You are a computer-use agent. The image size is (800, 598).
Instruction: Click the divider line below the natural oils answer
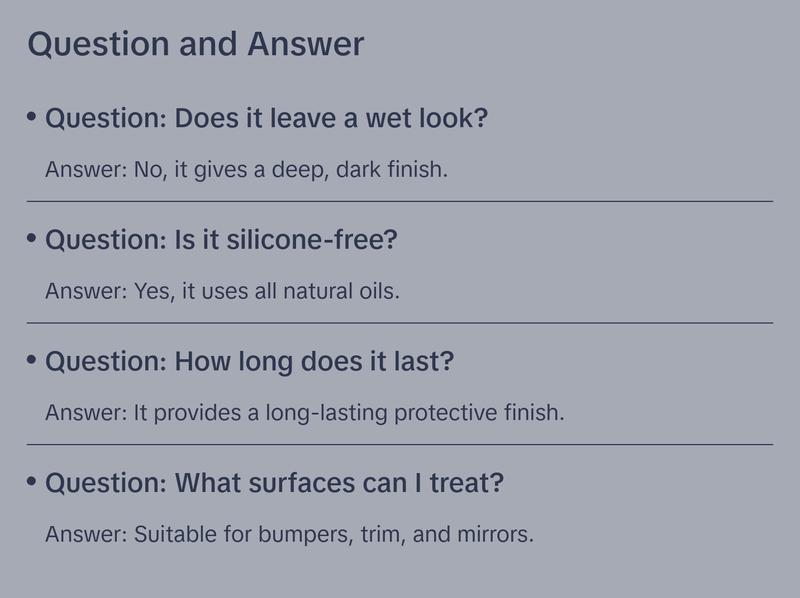(x=400, y=323)
